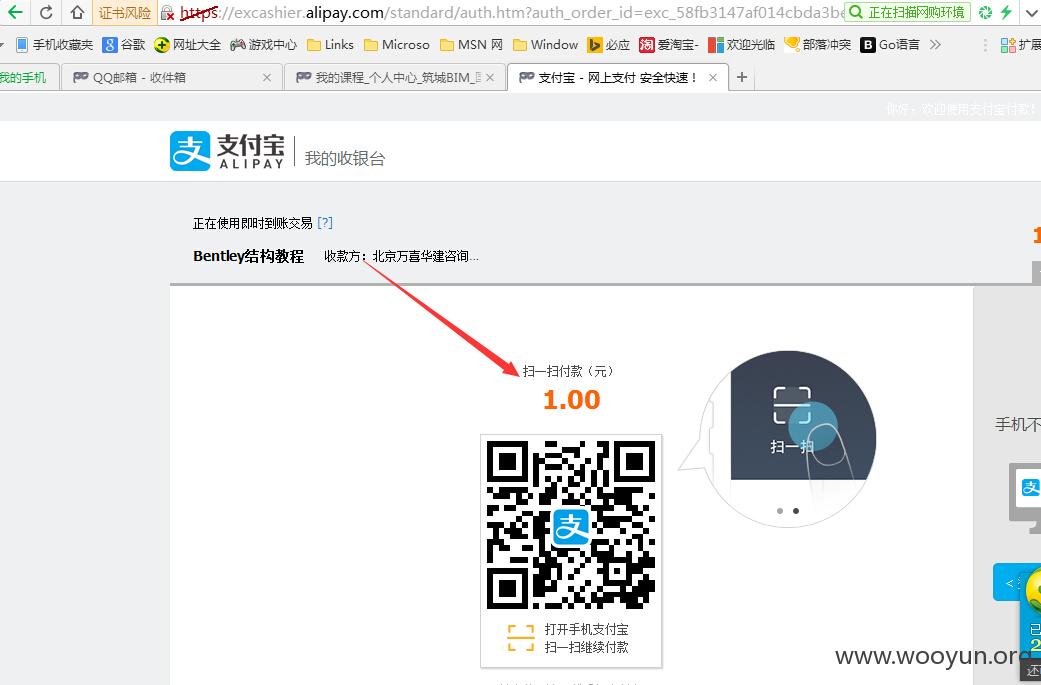Viewport: 1041px width, 685px height.
Task: Click the Bentley结构教程 order title
Action: pyautogui.click(x=248, y=256)
